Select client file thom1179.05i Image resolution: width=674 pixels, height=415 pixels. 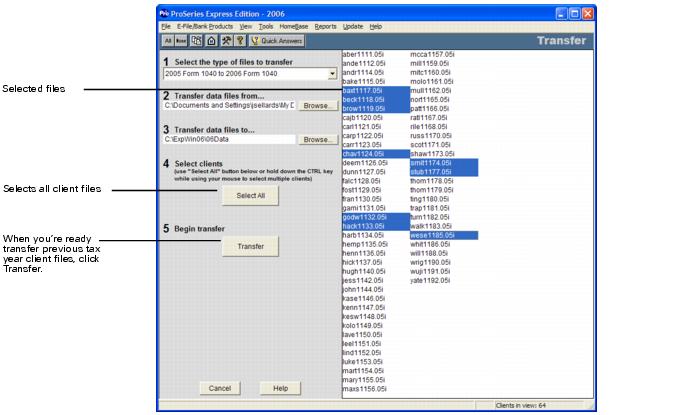(432, 190)
